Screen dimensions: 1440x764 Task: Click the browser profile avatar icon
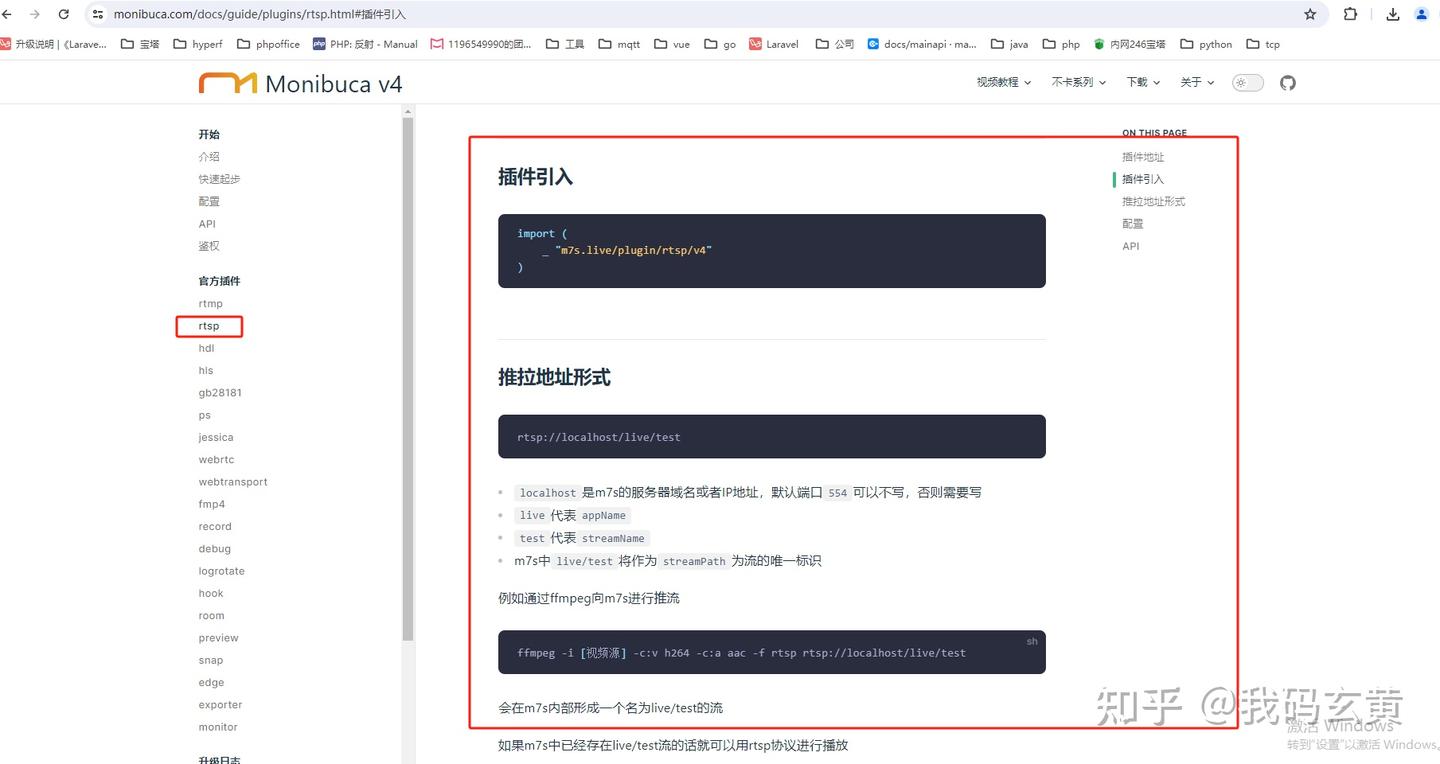point(1422,14)
